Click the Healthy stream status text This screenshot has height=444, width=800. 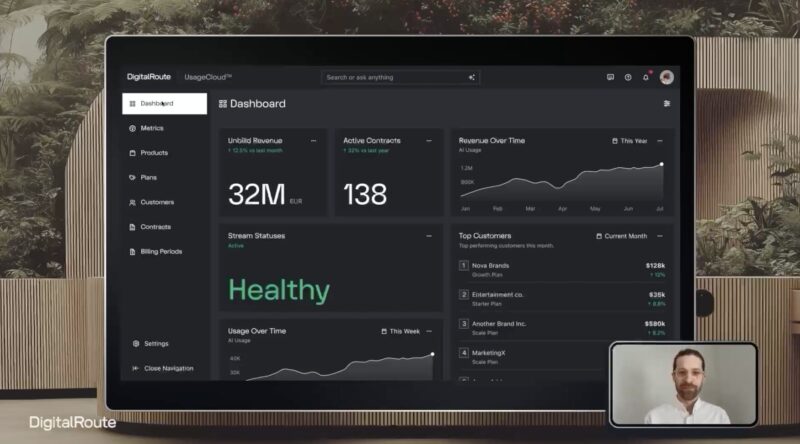pyautogui.click(x=279, y=290)
